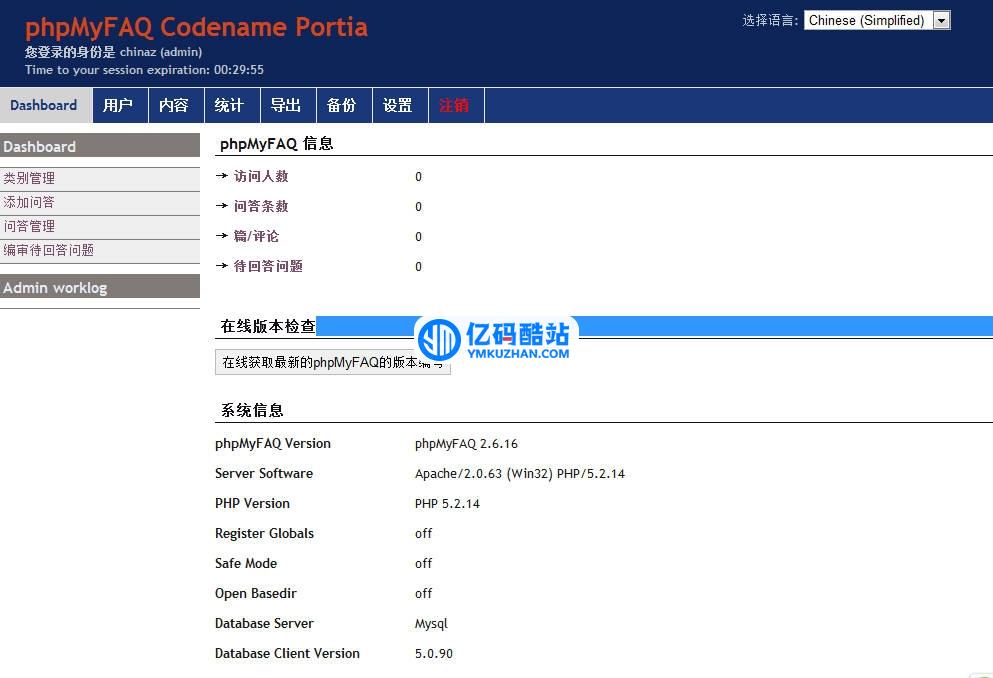This screenshot has height=678, width=993.
Task: Click the phpMyFAQ Codename Portia title
Action: click(196, 27)
